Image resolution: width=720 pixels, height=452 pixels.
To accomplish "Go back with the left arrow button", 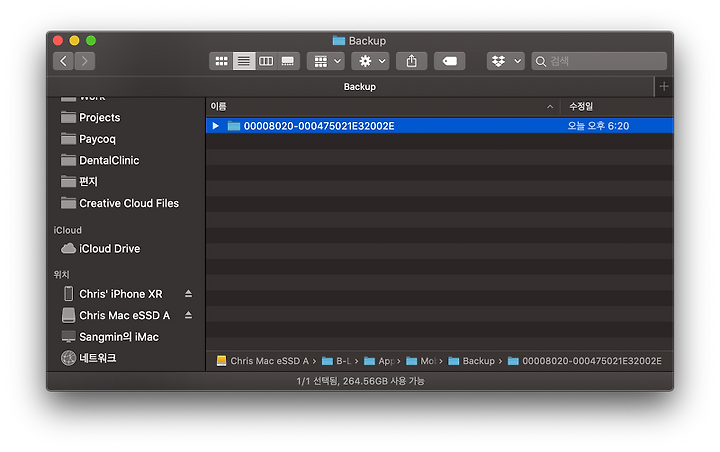I will 63,61.
